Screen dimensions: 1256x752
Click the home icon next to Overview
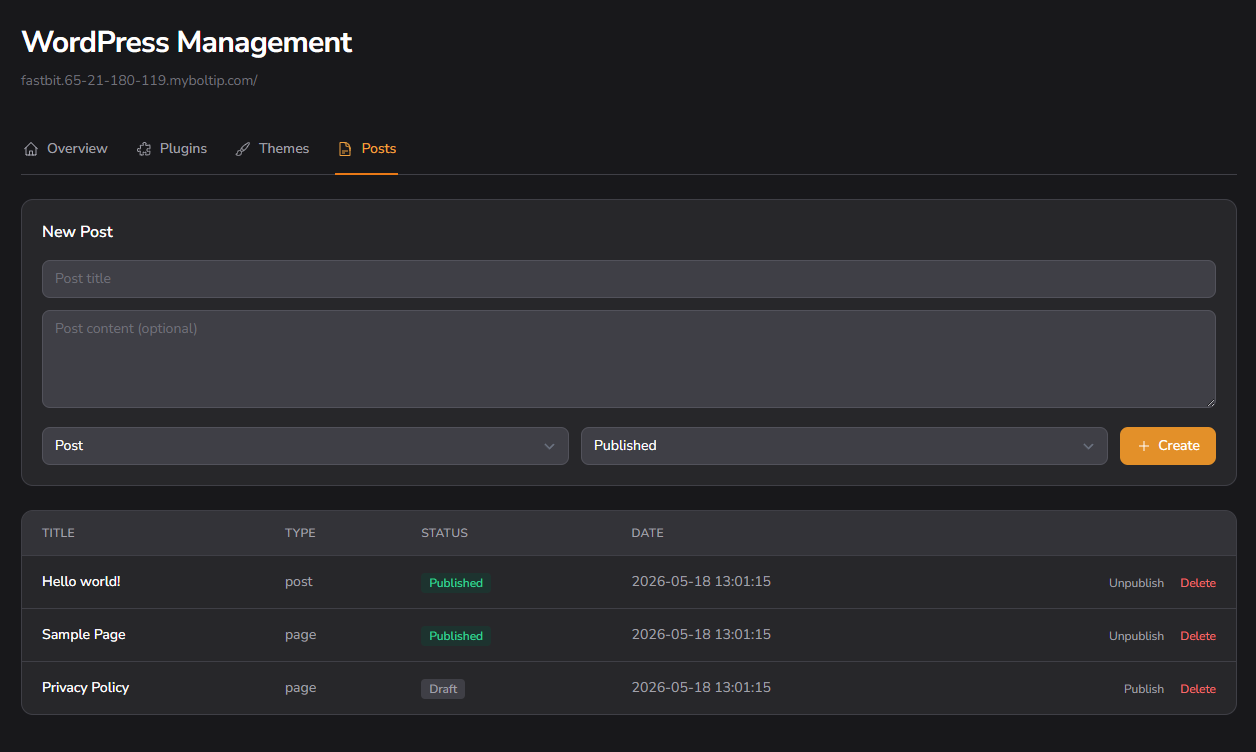click(30, 149)
